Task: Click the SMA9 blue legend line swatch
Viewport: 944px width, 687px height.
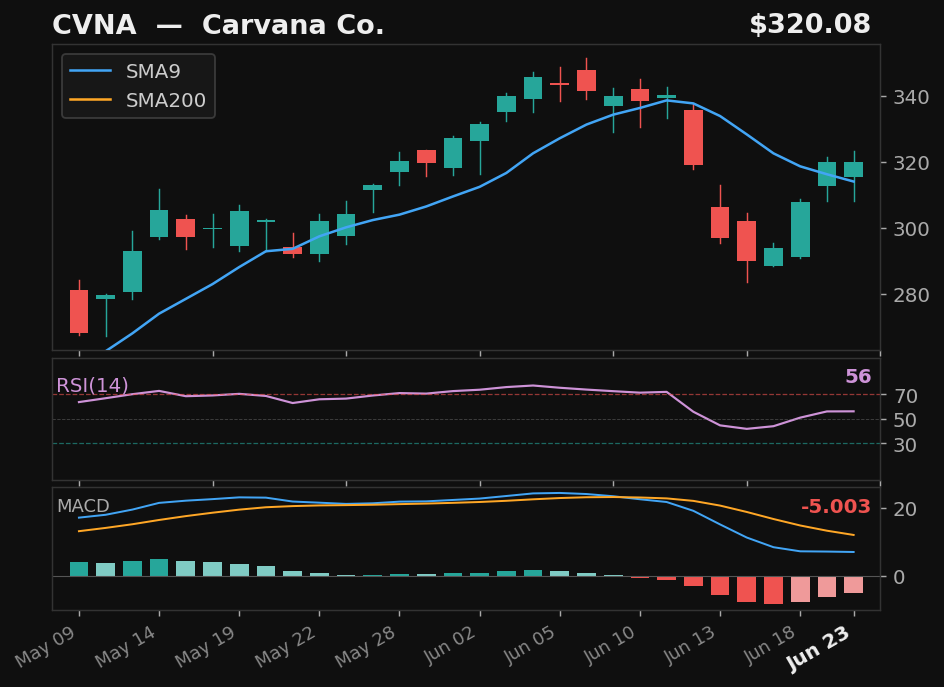Action: click(x=91, y=71)
